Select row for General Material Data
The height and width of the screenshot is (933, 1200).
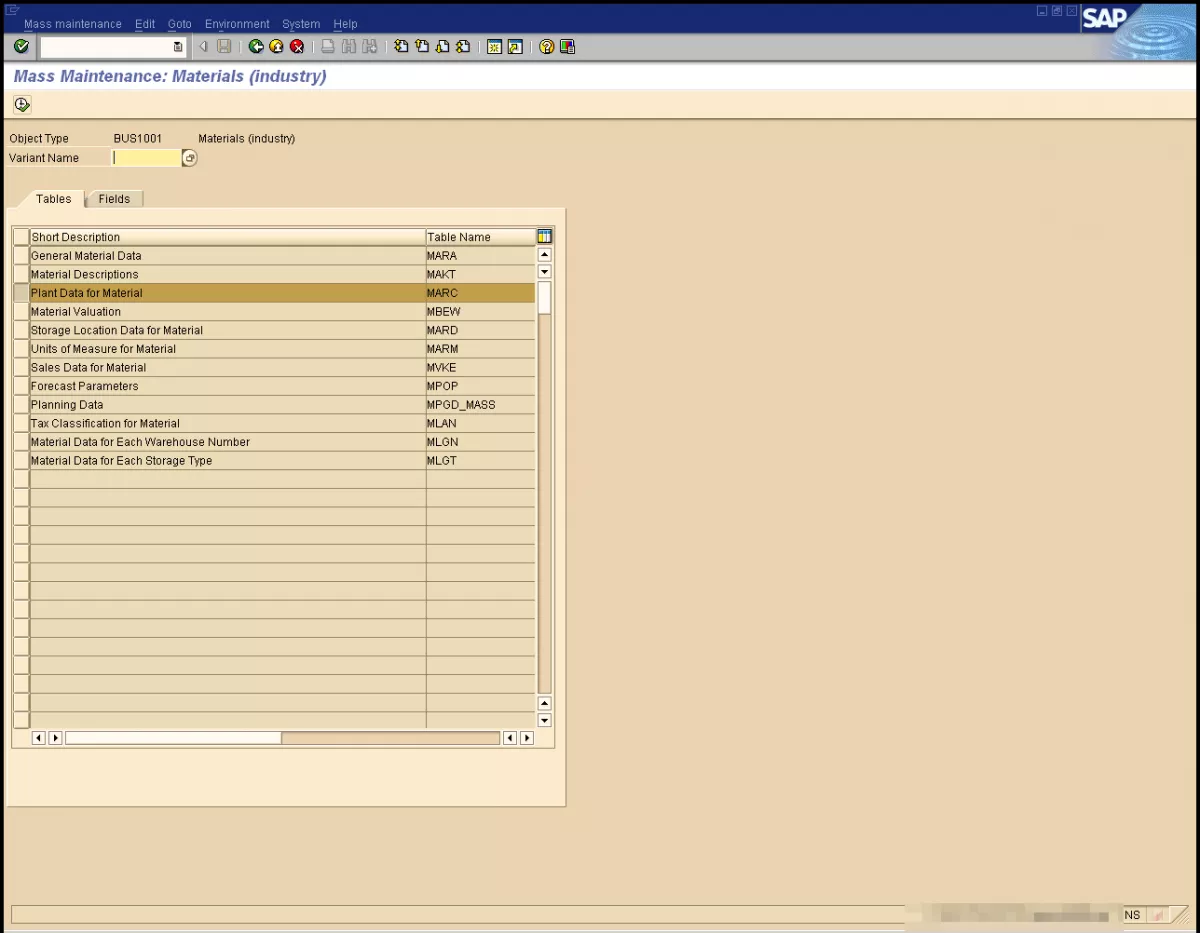21,256
